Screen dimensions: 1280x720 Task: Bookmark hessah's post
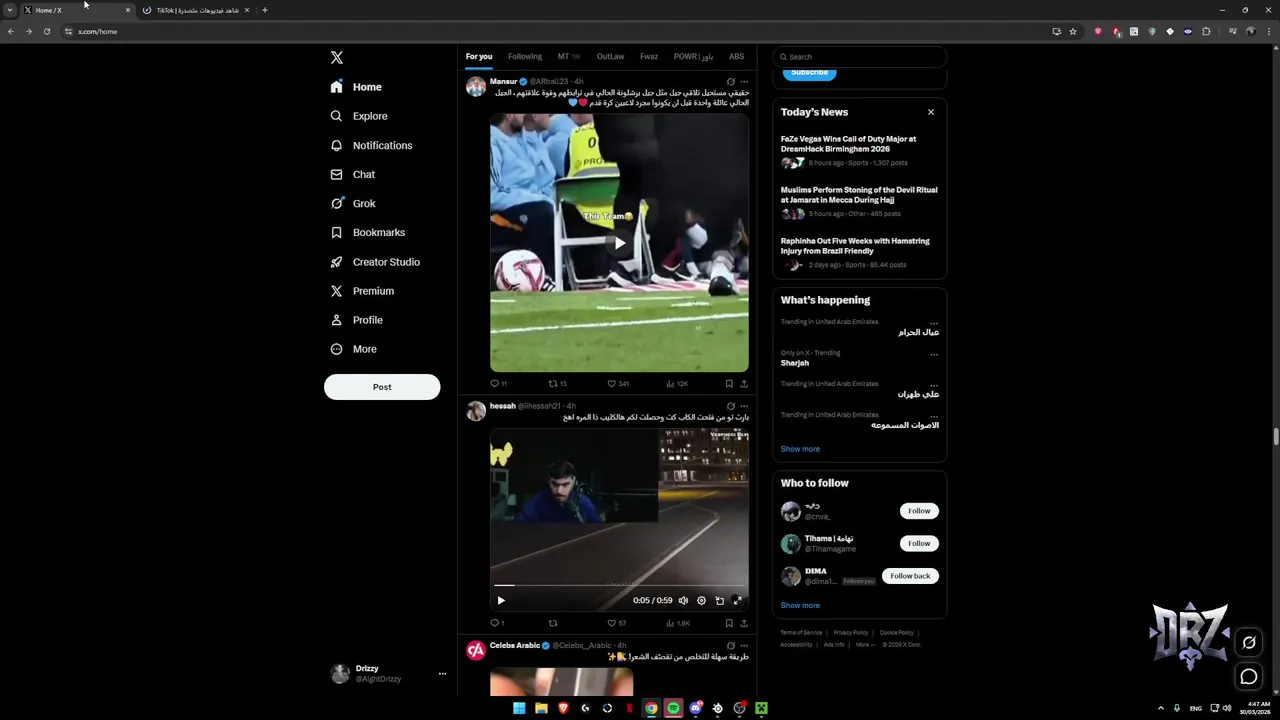coord(729,623)
